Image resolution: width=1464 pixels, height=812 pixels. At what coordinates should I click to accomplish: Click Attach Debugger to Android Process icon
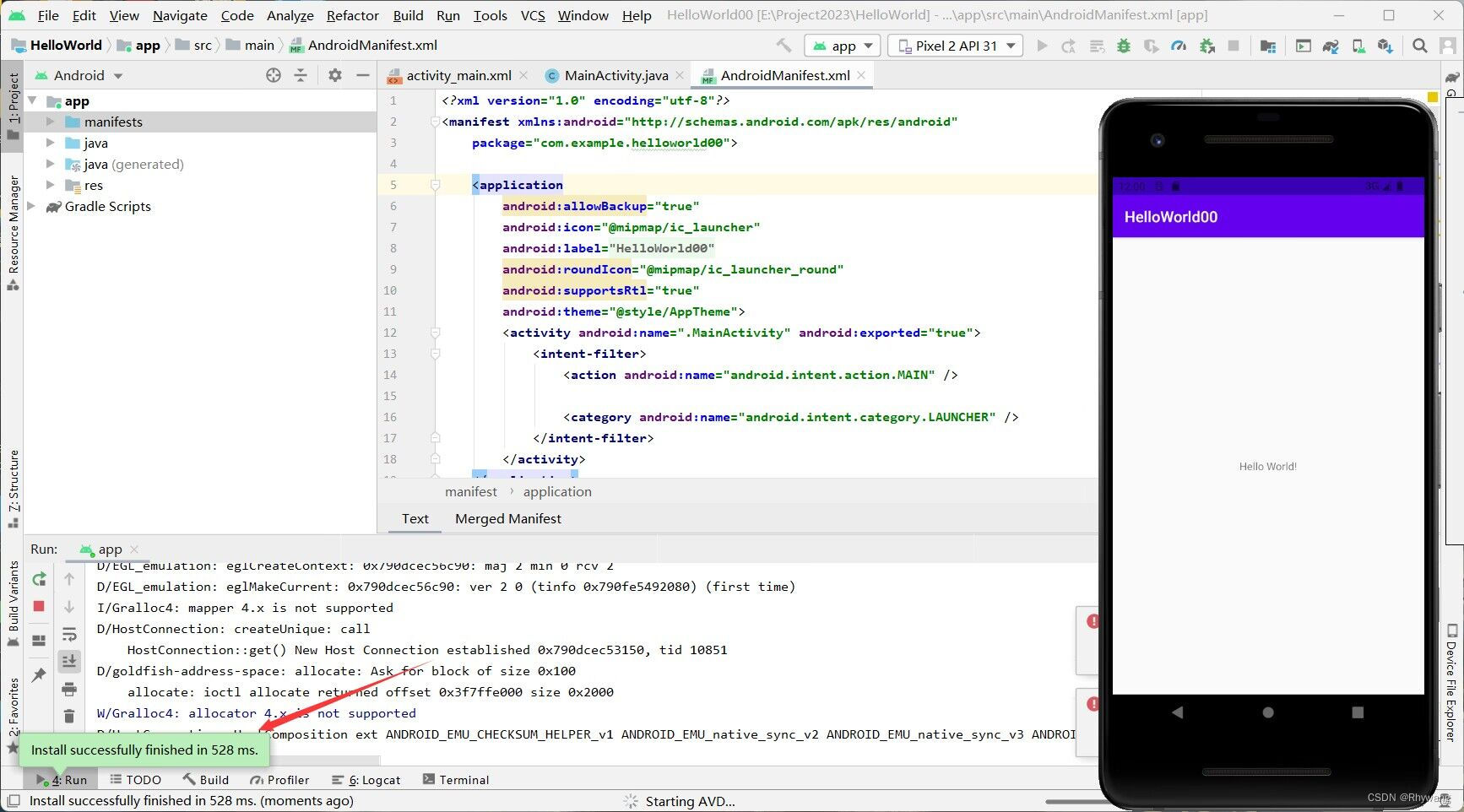click(x=1207, y=46)
